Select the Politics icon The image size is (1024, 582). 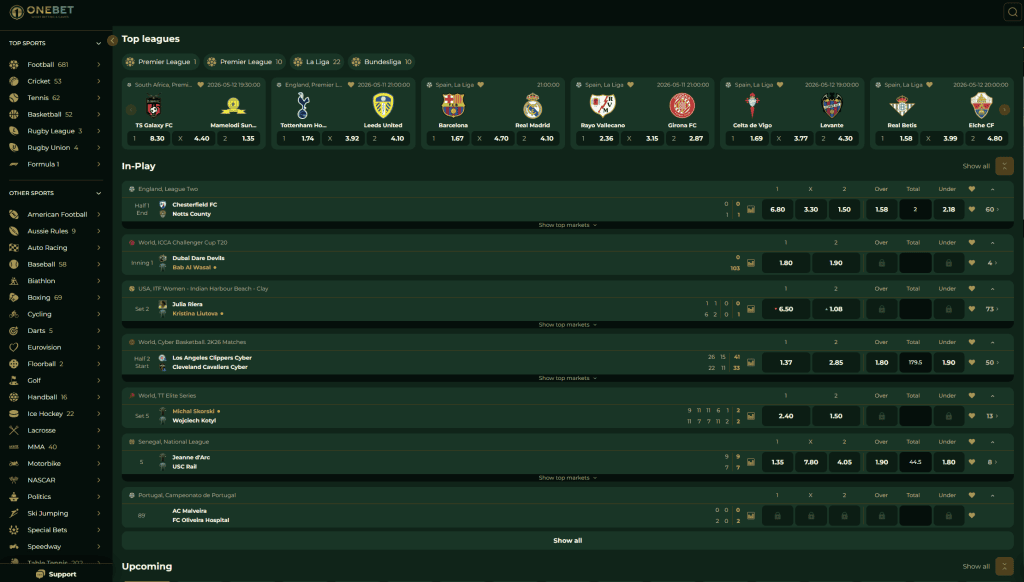coord(14,496)
